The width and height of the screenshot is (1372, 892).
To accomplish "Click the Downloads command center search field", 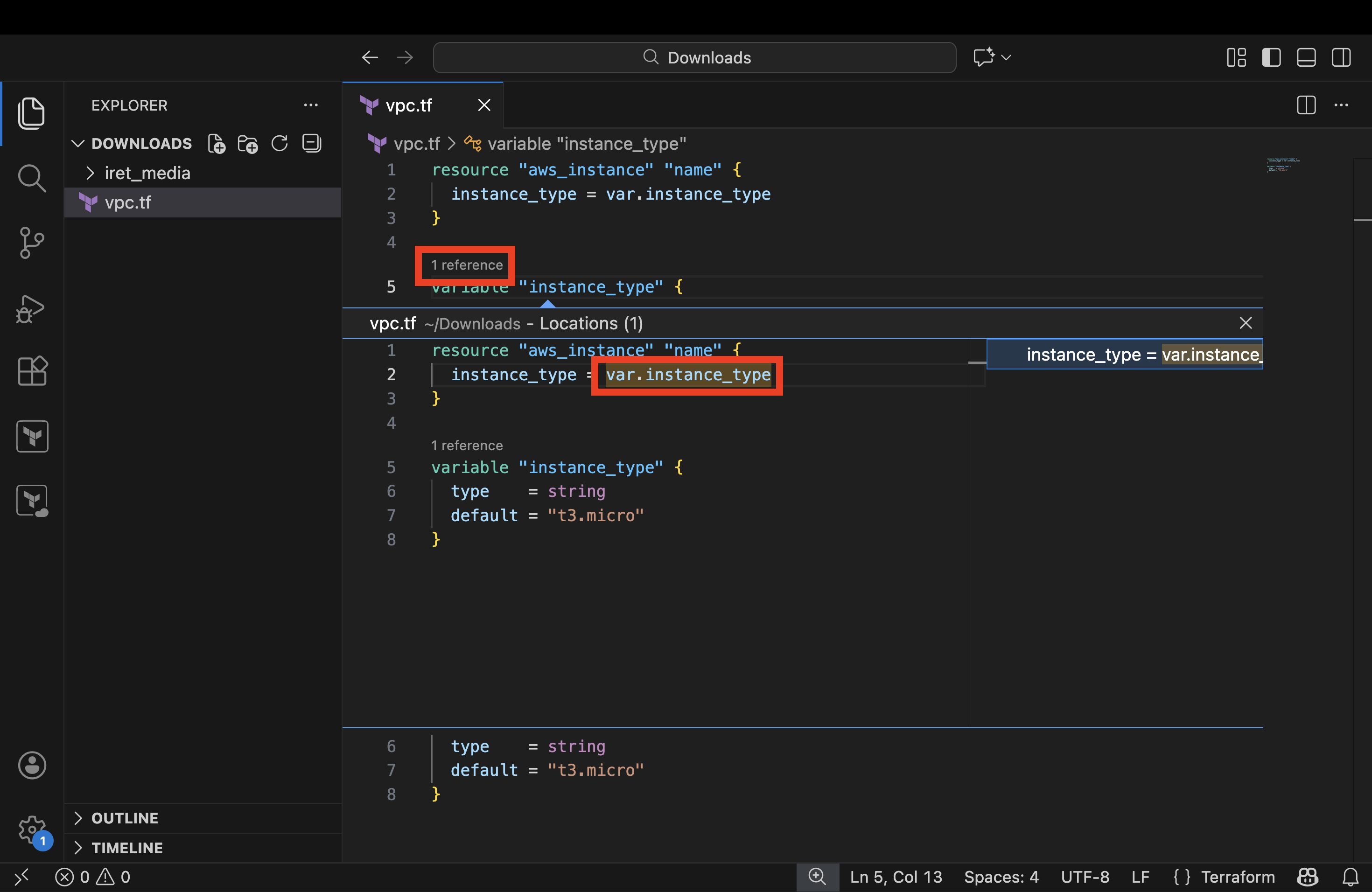I will pos(694,58).
